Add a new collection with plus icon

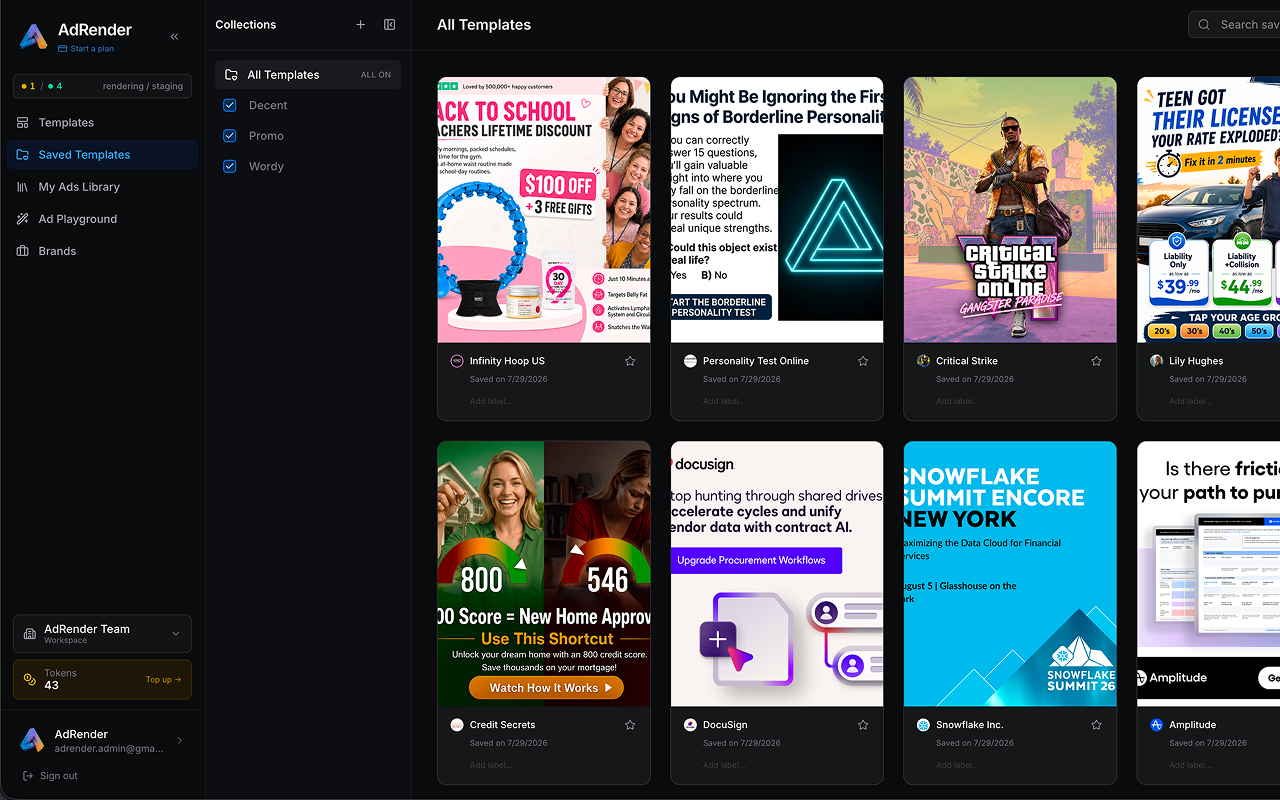[x=361, y=25]
